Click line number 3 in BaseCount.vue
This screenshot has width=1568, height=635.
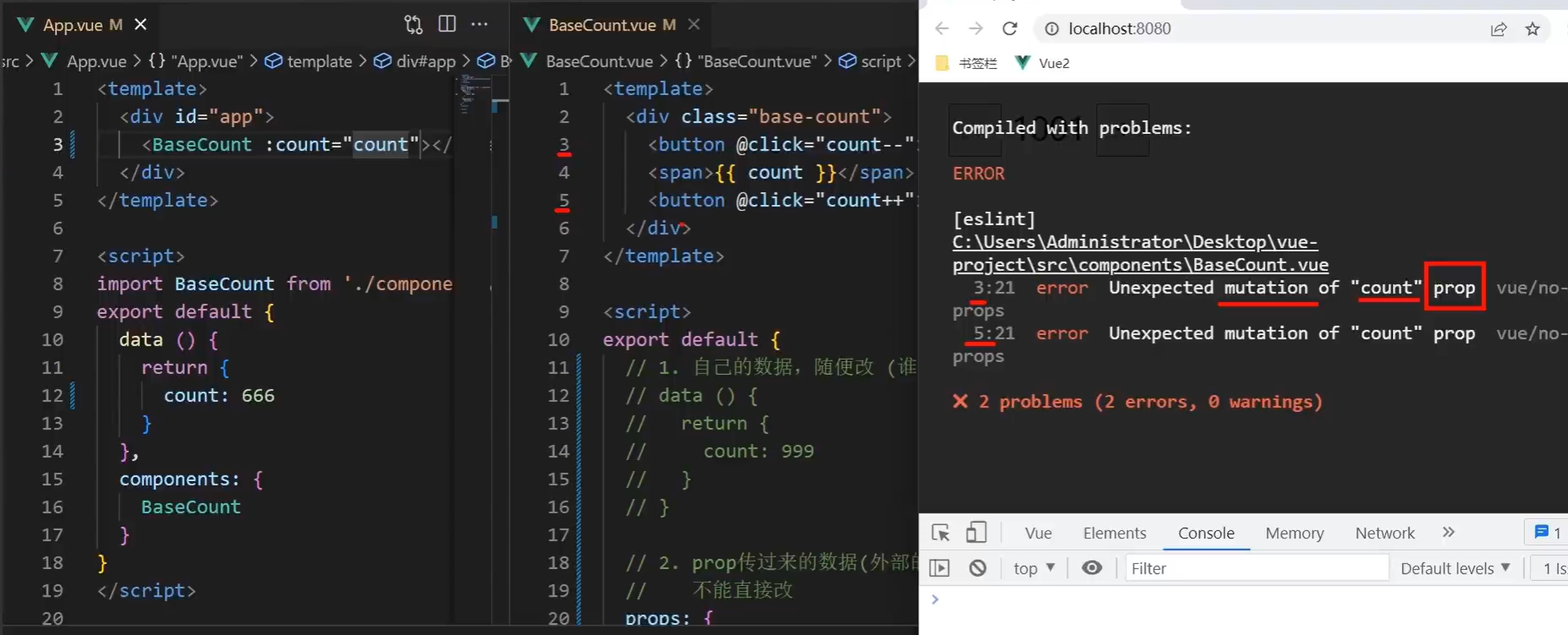(563, 144)
